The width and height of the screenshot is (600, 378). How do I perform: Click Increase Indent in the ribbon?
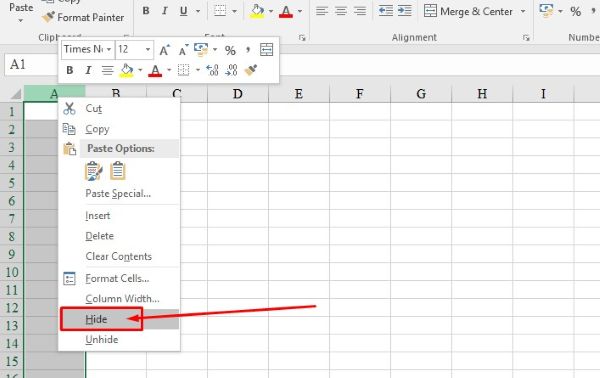coord(404,11)
